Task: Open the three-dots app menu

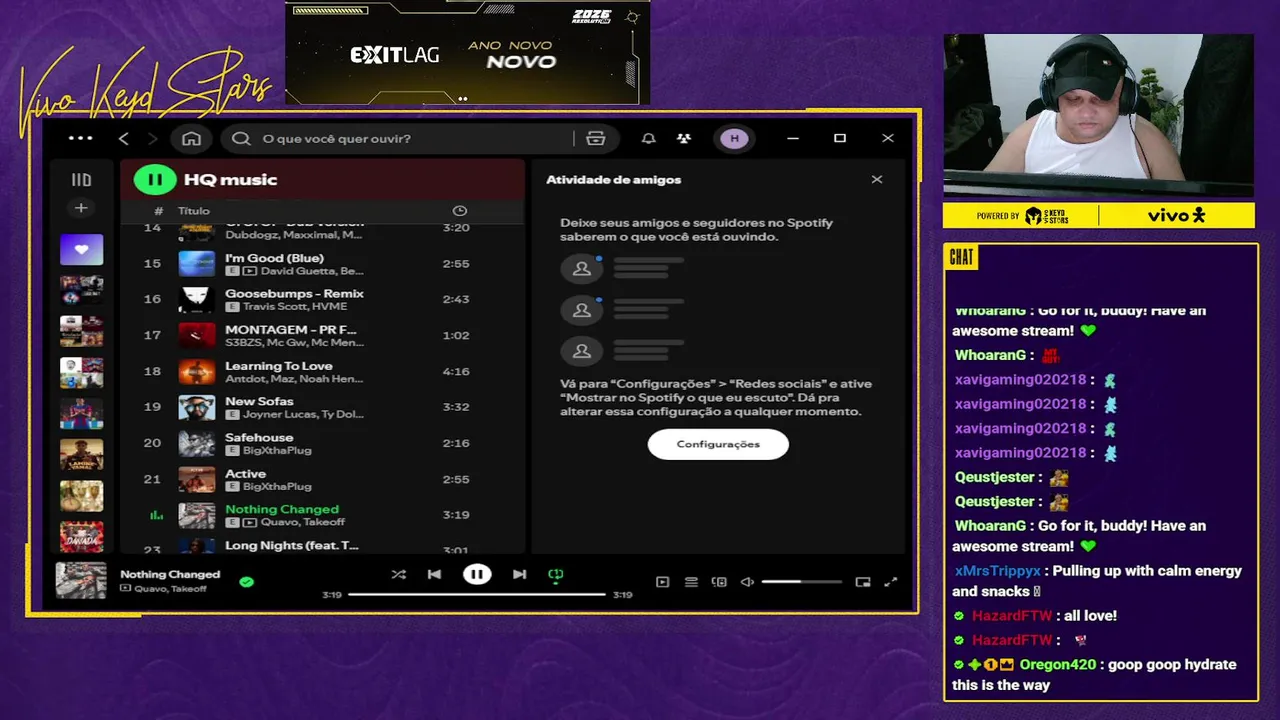Action: click(80, 139)
